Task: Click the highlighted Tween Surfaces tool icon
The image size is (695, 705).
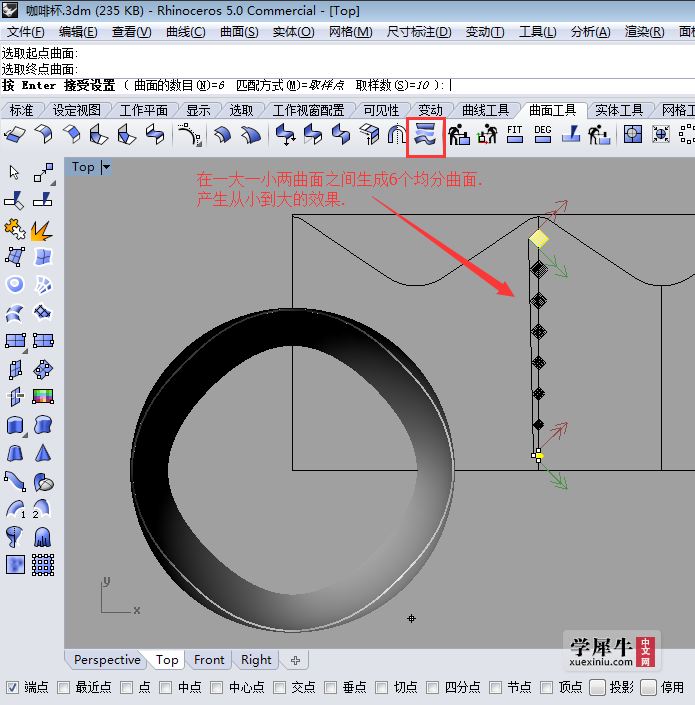Action: tap(425, 134)
